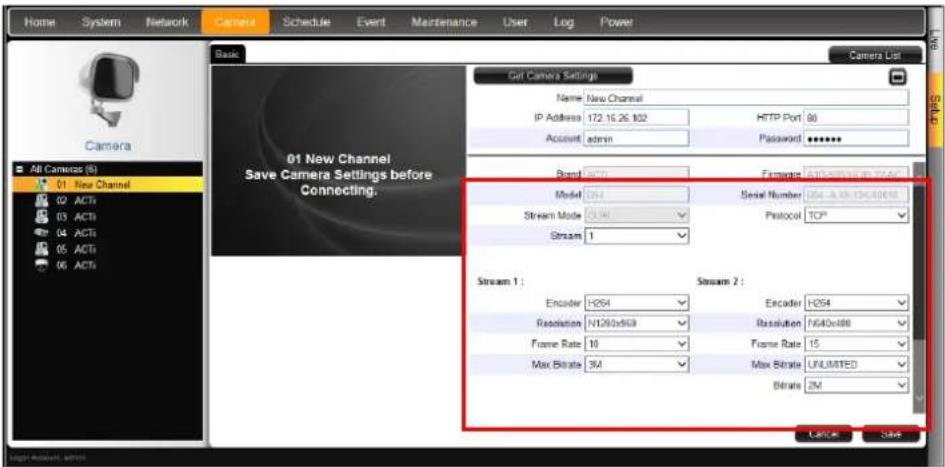
Task: Open the Schedule menu
Action: pos(306,22)
